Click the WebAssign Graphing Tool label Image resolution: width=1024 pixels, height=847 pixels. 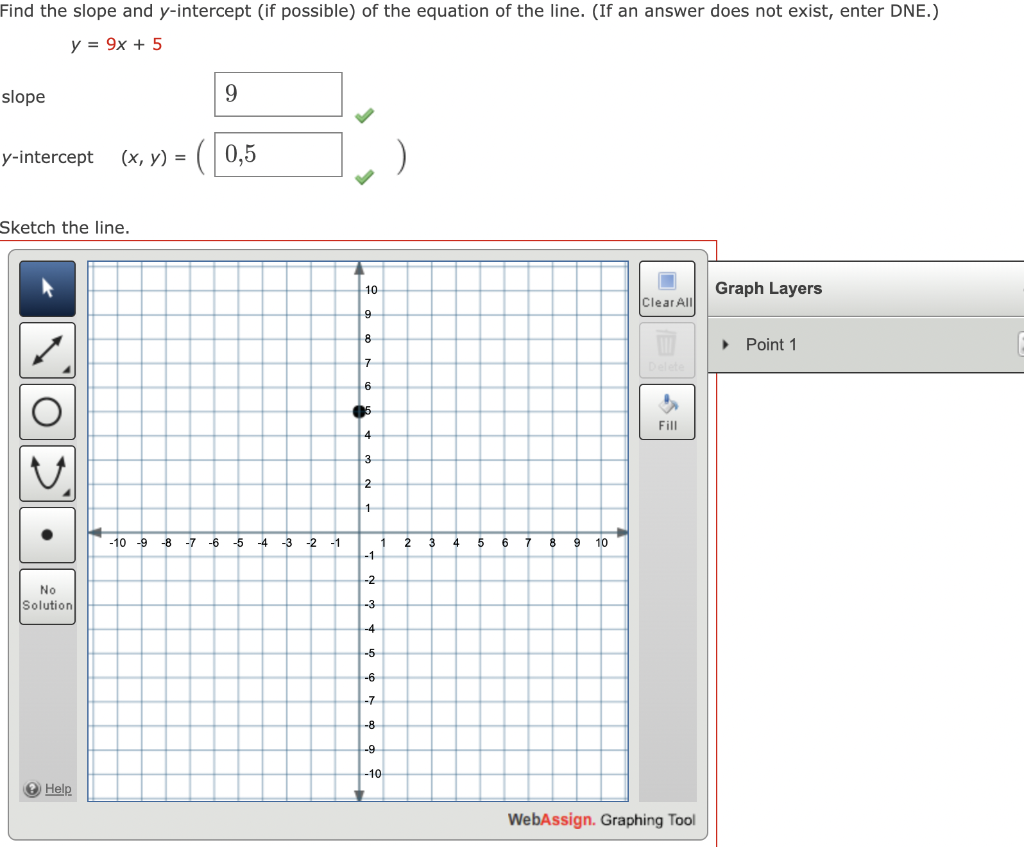coord(601,819)
